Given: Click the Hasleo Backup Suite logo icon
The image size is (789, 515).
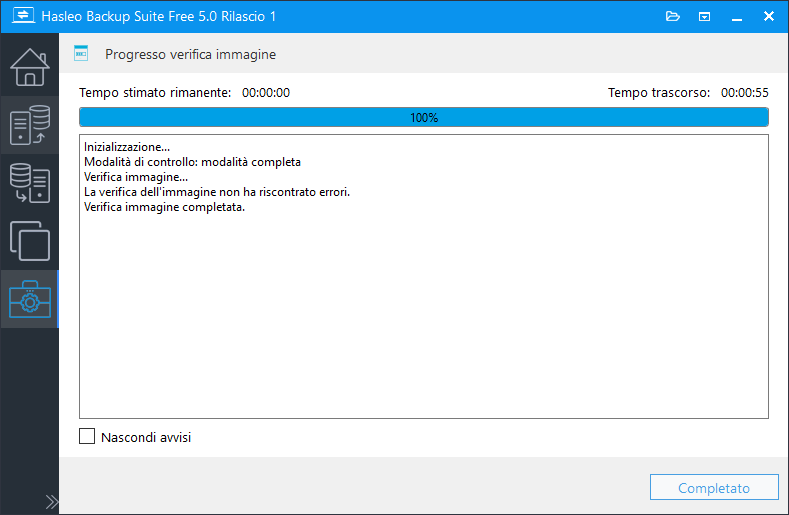Looking at the screenshot, I should click(23, 16).
